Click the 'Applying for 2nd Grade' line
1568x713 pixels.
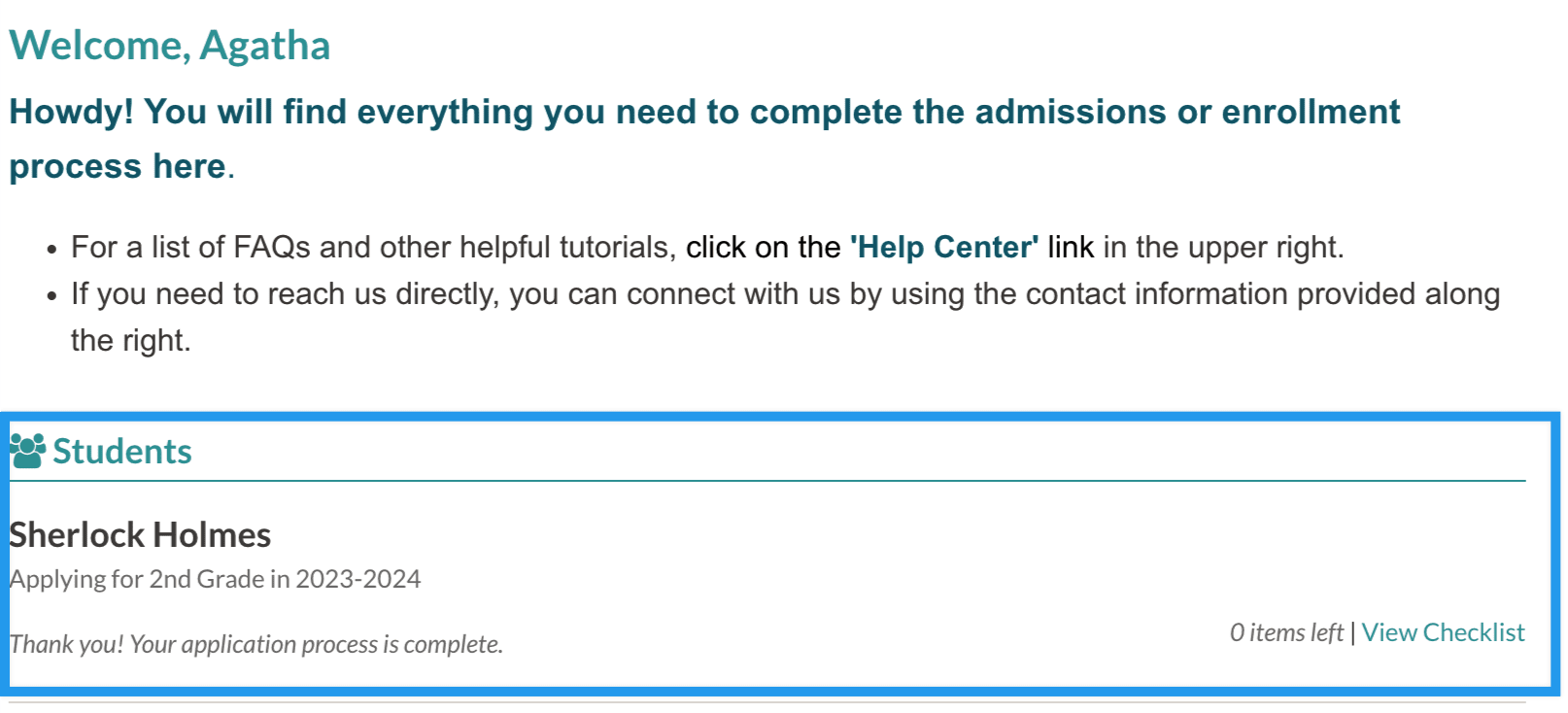[146, 579]
